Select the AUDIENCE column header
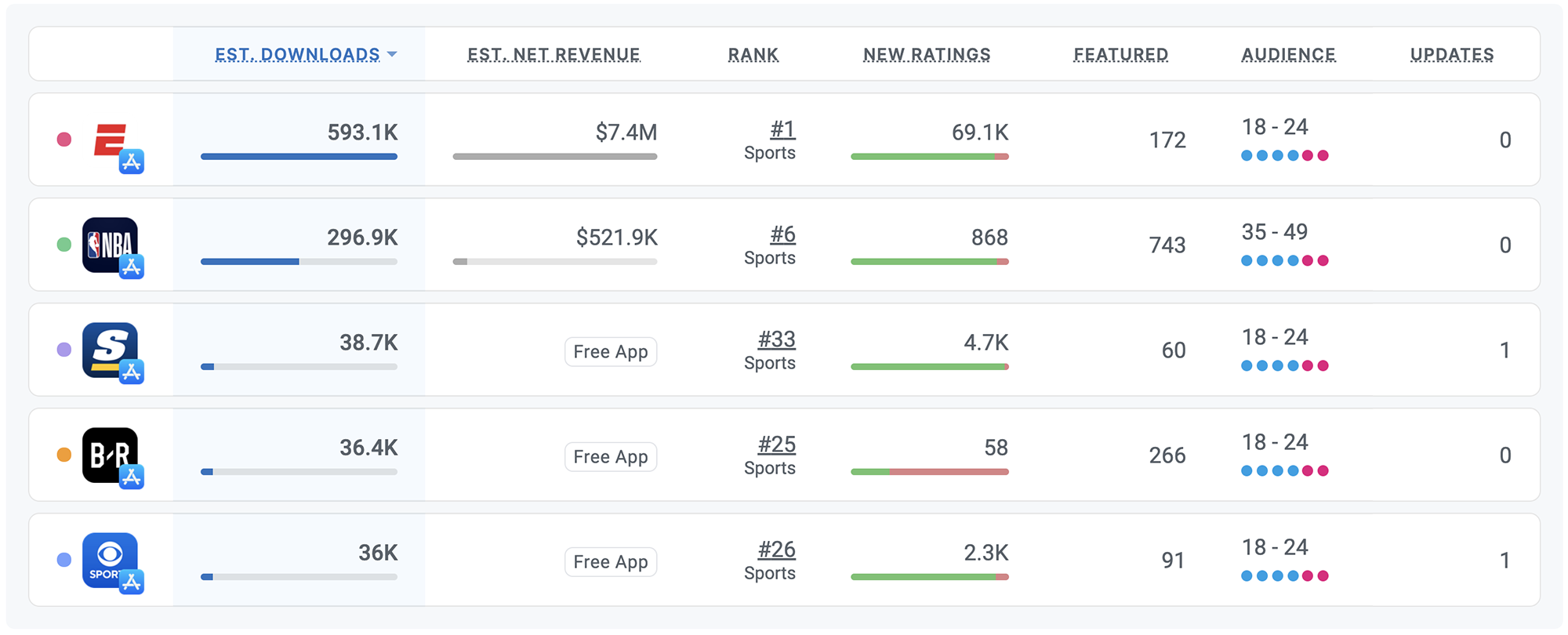 (1288, 54)
